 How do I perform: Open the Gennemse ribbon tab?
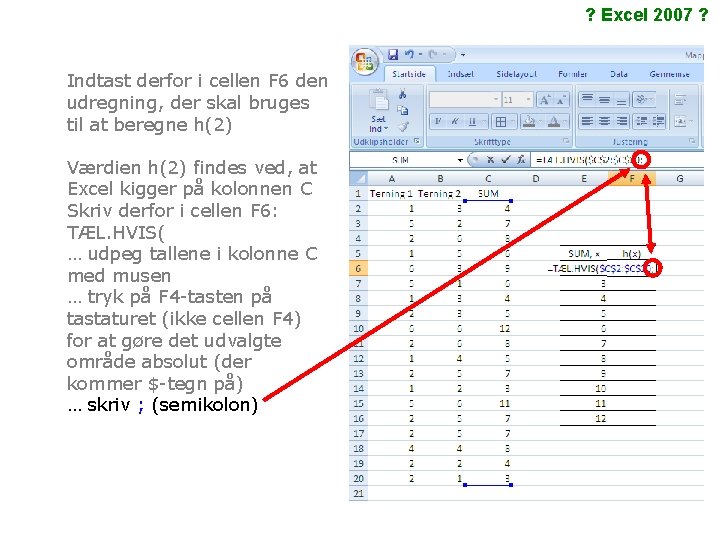click(669, 74)
